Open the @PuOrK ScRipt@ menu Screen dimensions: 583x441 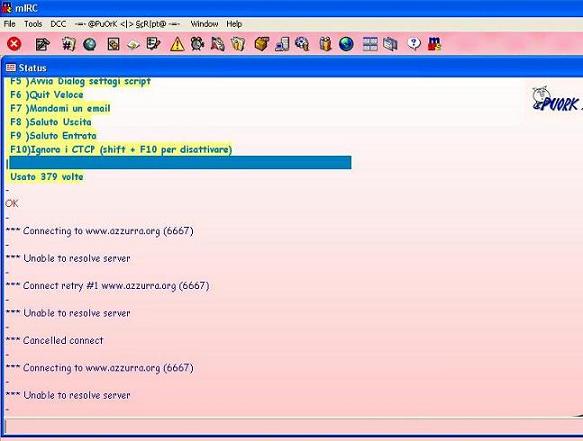tap(127, 24)
